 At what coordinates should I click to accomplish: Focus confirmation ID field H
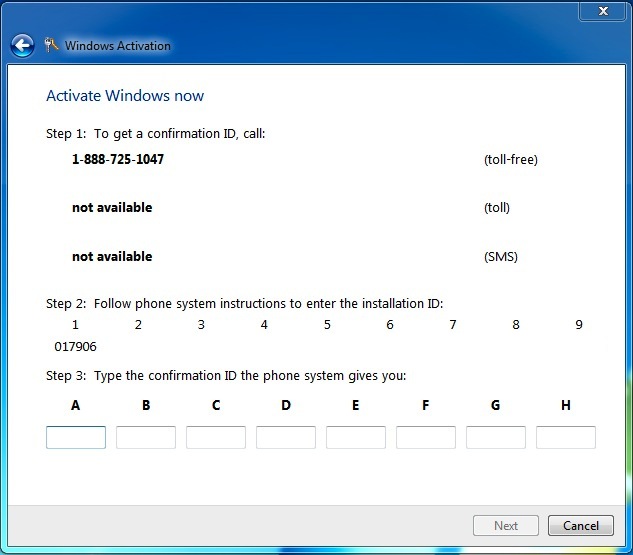click(566, 437)
